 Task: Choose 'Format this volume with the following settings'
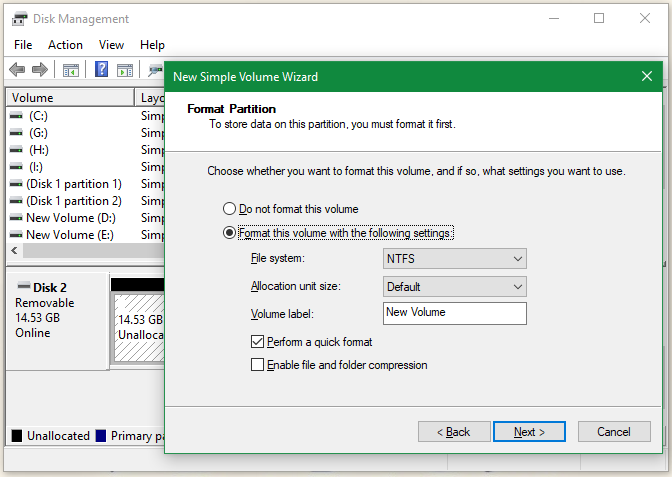pyautogui.click(x=230, y=233)
